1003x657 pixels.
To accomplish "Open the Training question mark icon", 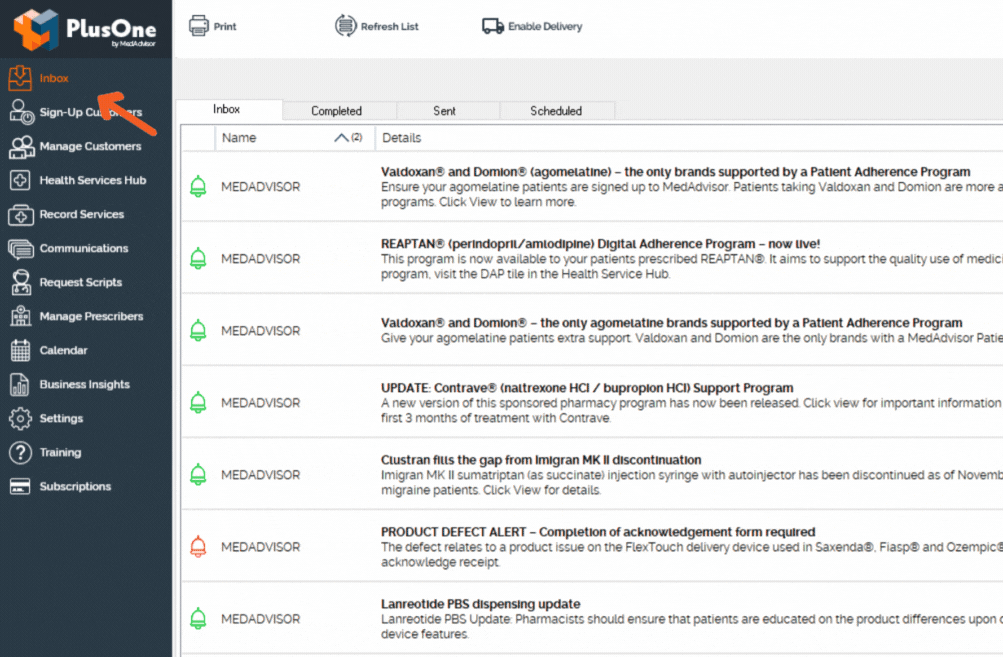I will [x=20, y=453].
